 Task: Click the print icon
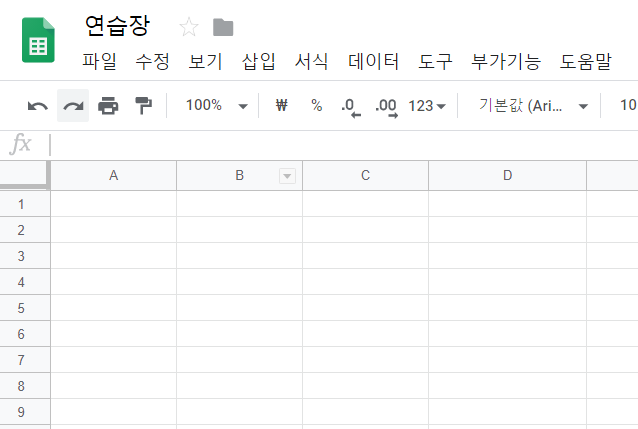(x=108, y=106)
